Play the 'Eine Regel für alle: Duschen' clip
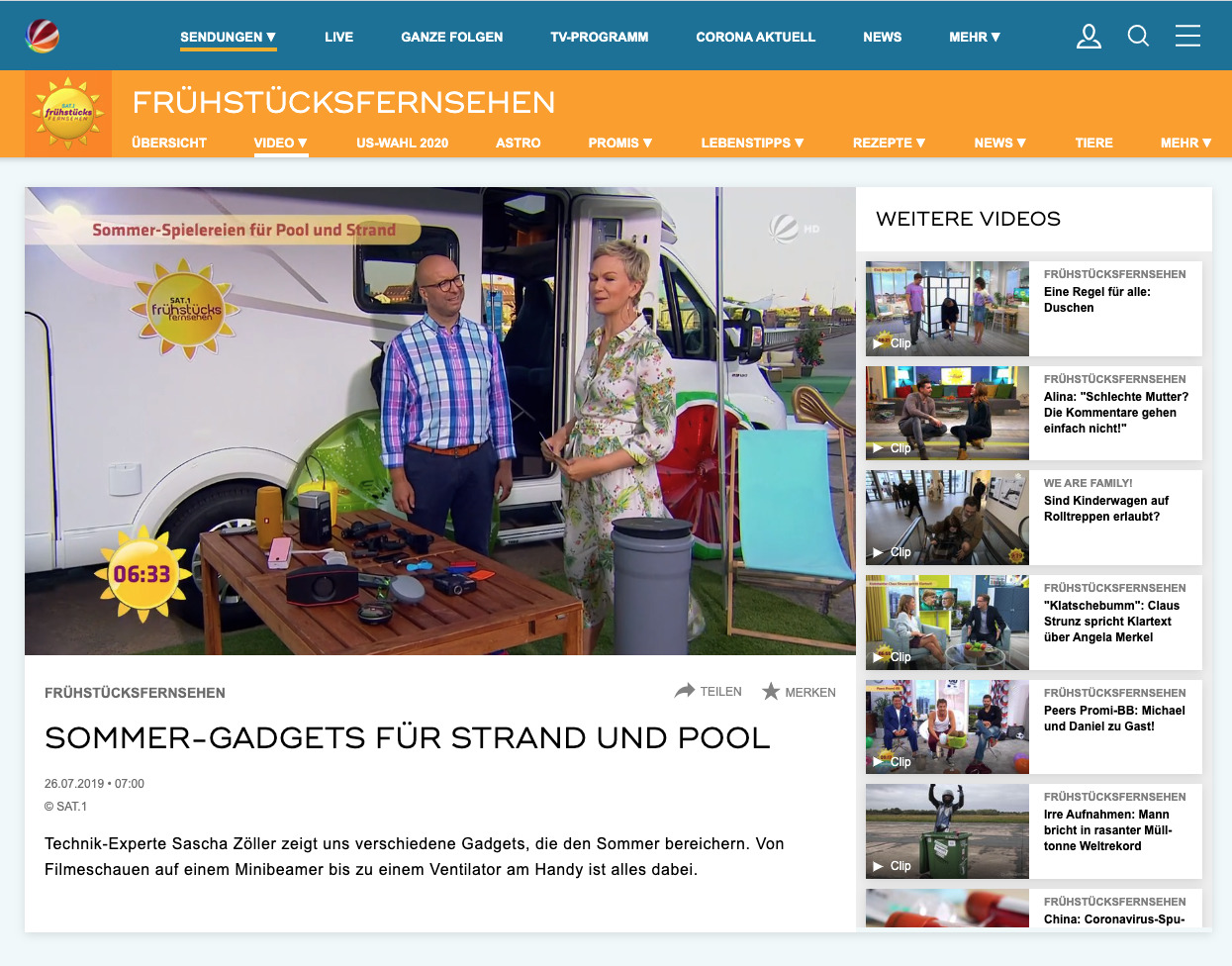The width and height of the screenshot is (1232, 966). pyautogui.click(x=947, y=309)
